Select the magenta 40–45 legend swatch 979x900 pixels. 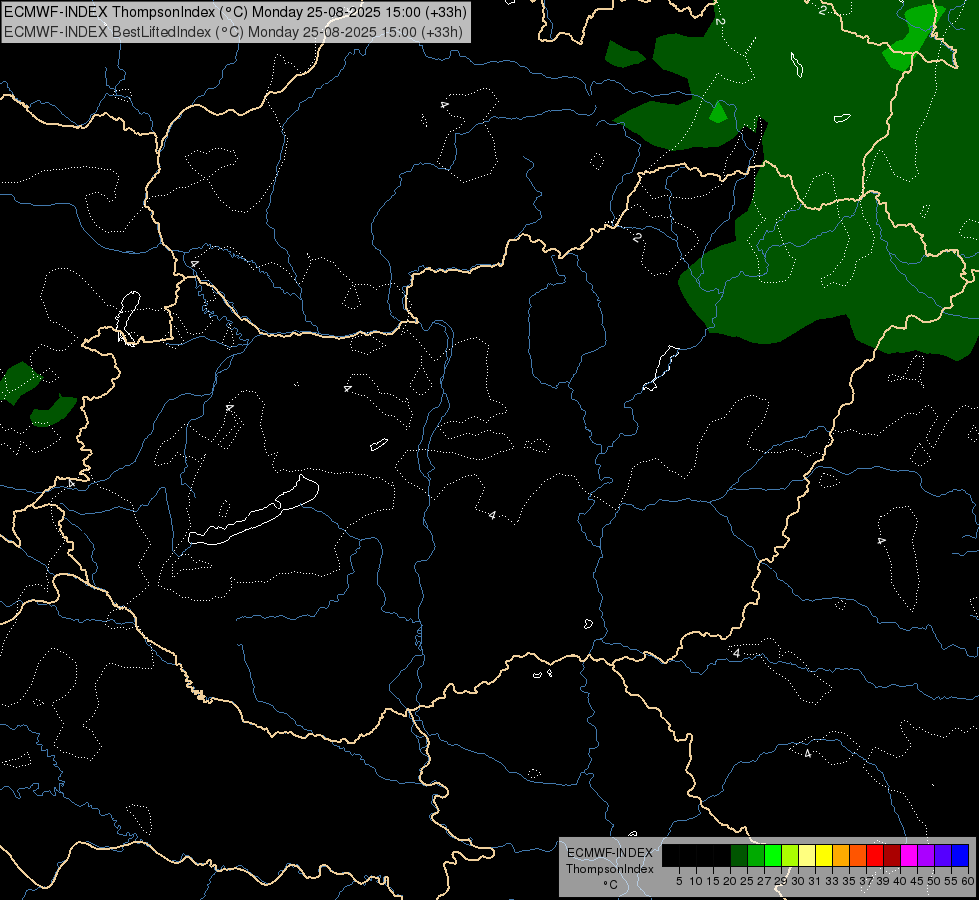click(x=908, y=855)
